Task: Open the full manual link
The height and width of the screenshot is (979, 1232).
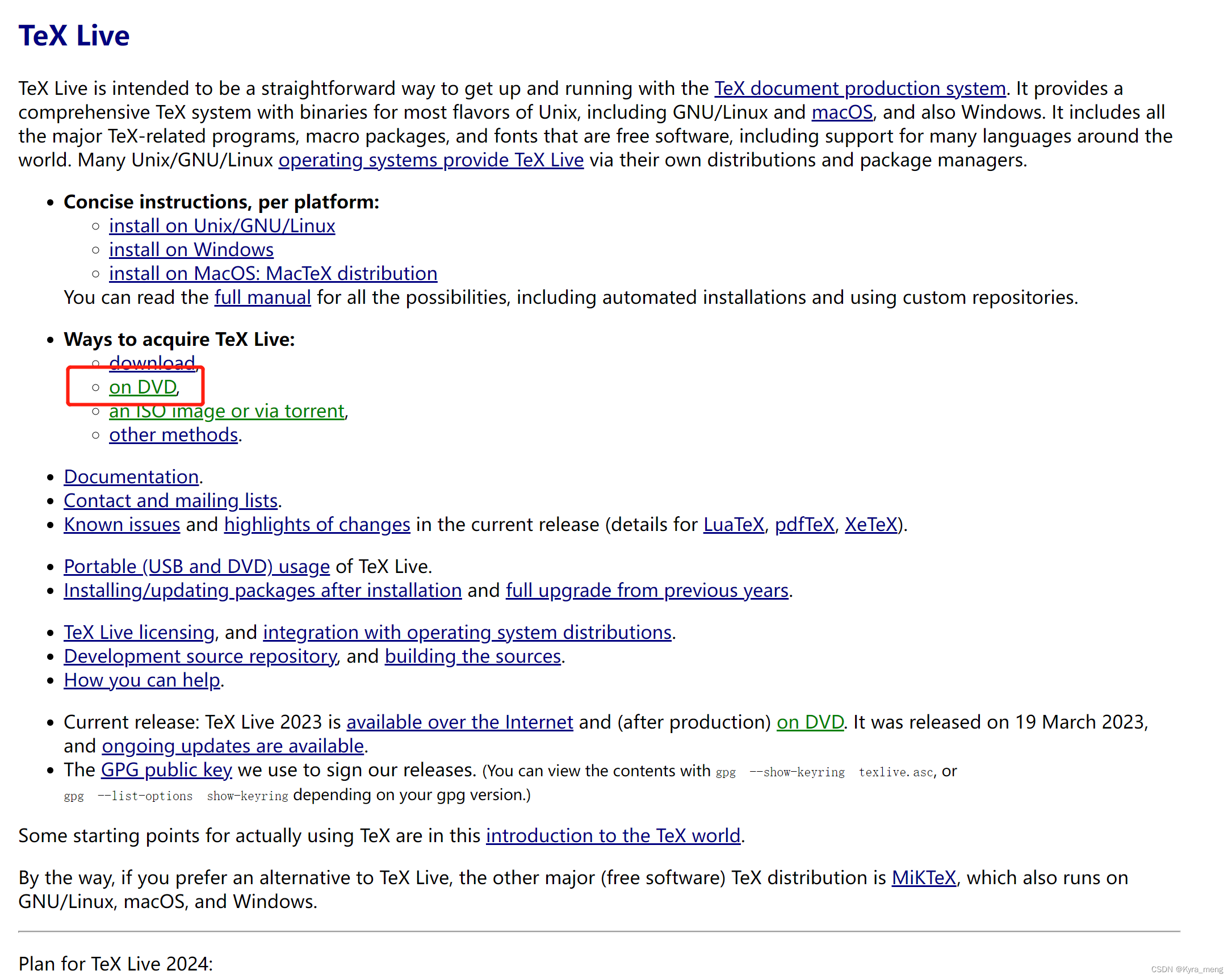Action: [262, 298]
